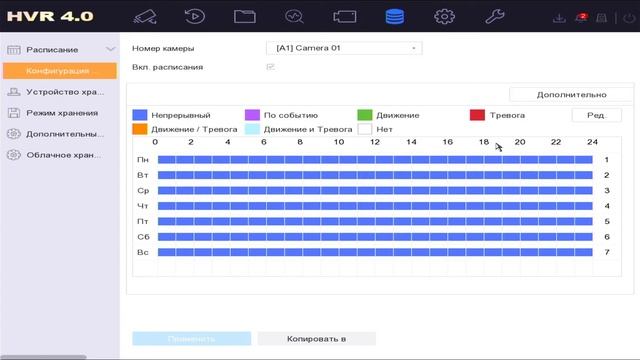
Task: Click the download icon in top bar
Action: tap(559, 18)
